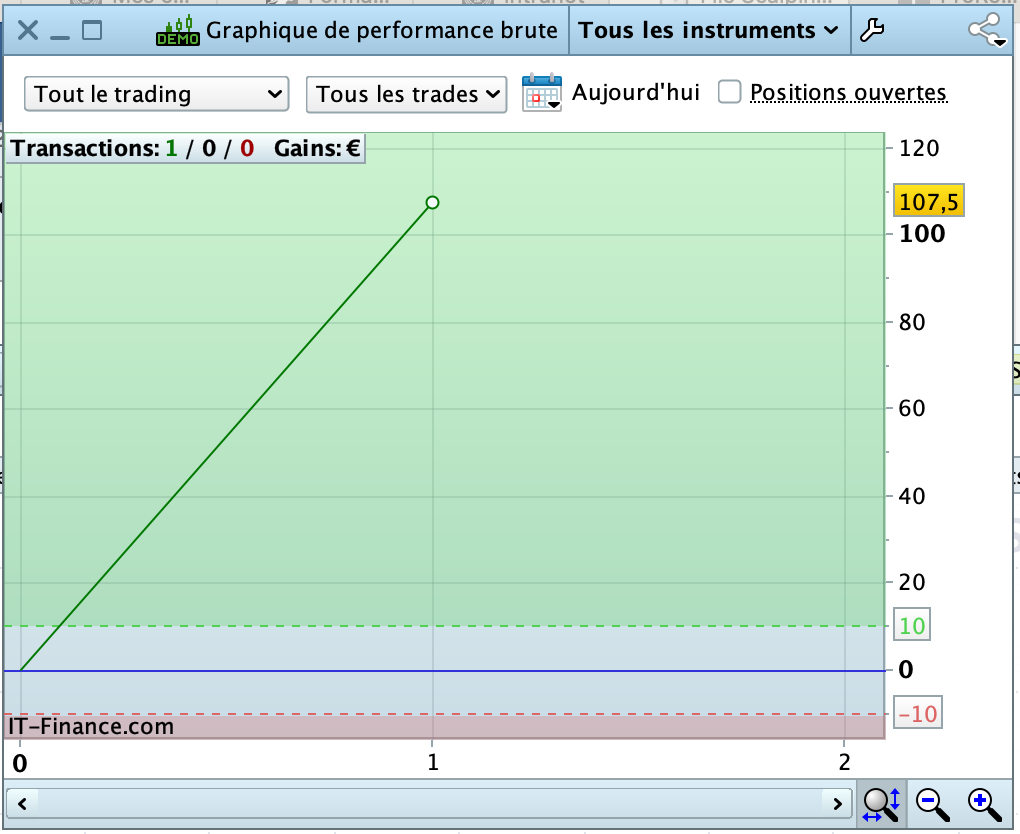Click the yellow 107,5 value label
Viewport: 1020px width, 834px height.
coord(928,201)
